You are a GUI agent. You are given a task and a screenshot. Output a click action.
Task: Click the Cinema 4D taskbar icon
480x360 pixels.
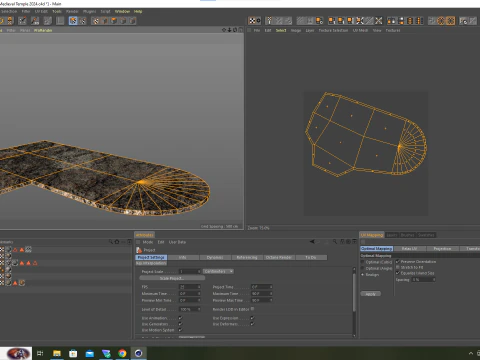point(139,353)
